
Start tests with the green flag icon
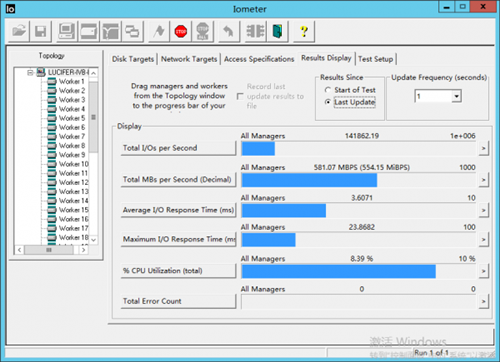point(159,32)
